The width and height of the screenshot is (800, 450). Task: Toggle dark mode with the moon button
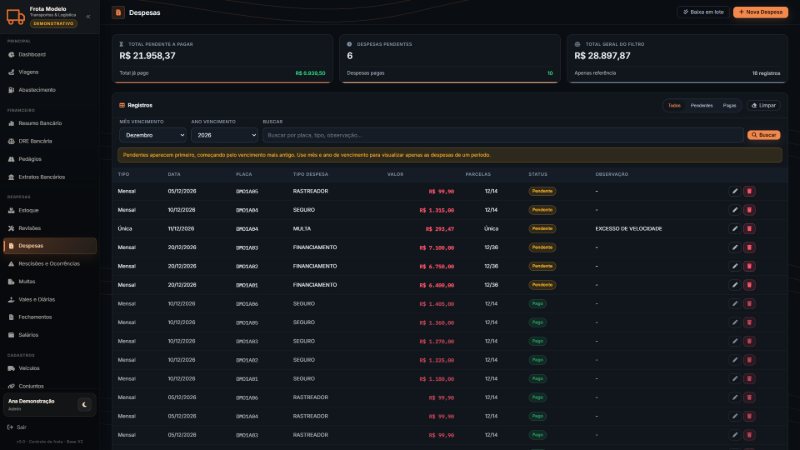pos(84,405)
